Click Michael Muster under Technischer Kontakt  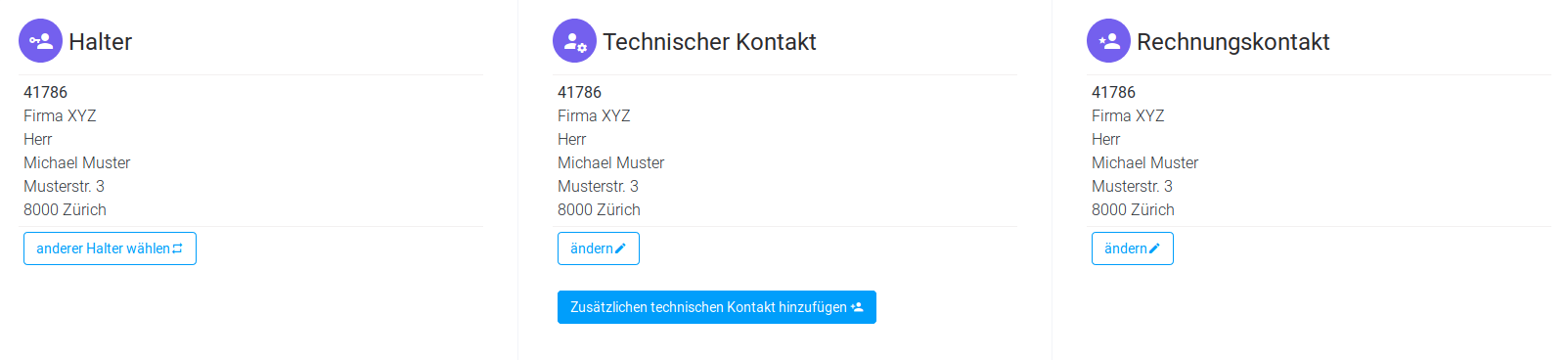coord(610,162)
